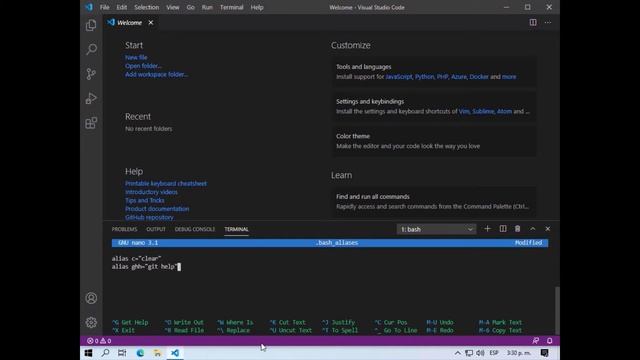Screen dimensions: 640x360
Task: Click the JavaScript language support link
Action: (399, 77)
